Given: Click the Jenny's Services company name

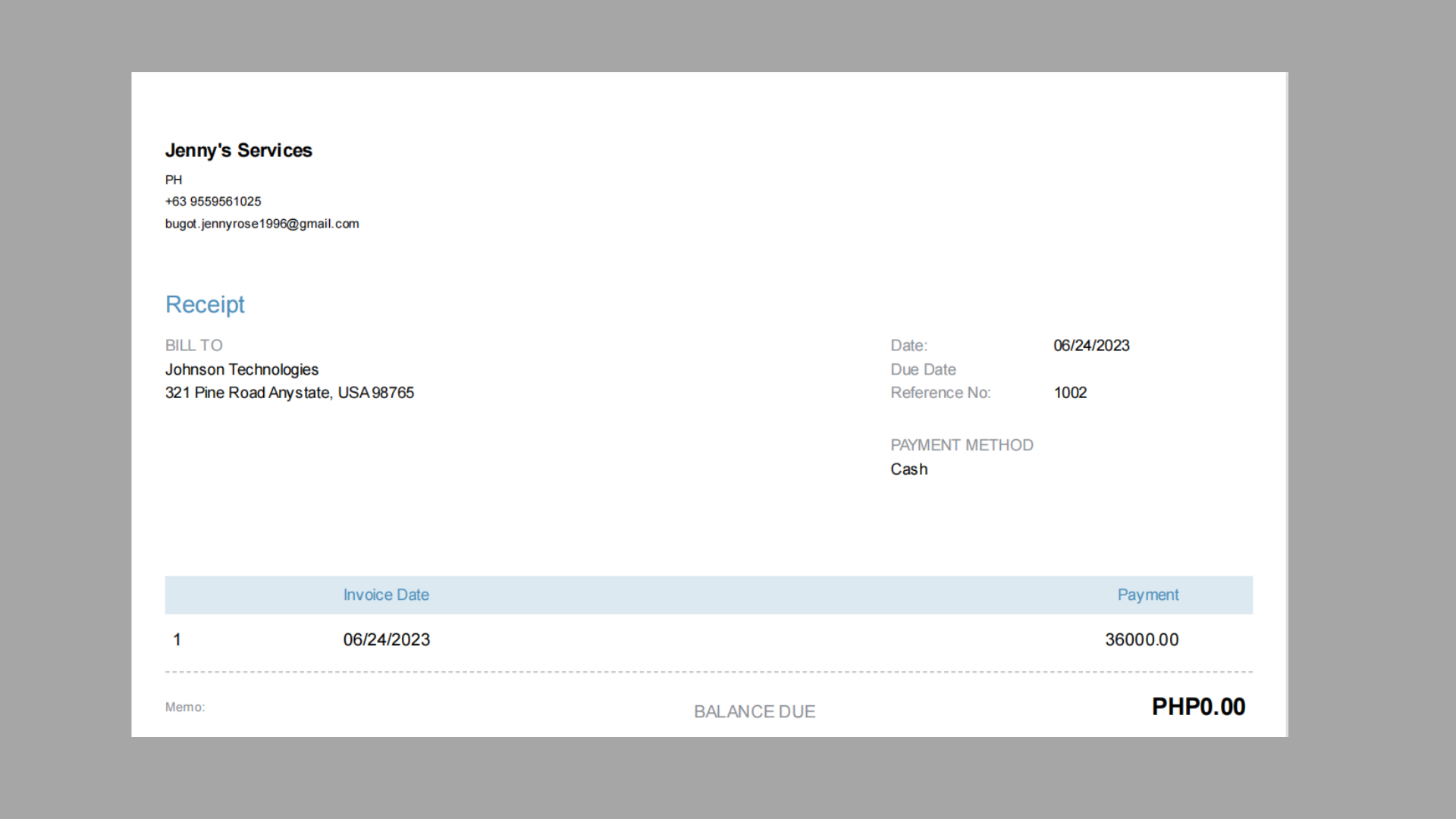Looking at the screenshot, I should pyautogui.click(x=238, y=150).
